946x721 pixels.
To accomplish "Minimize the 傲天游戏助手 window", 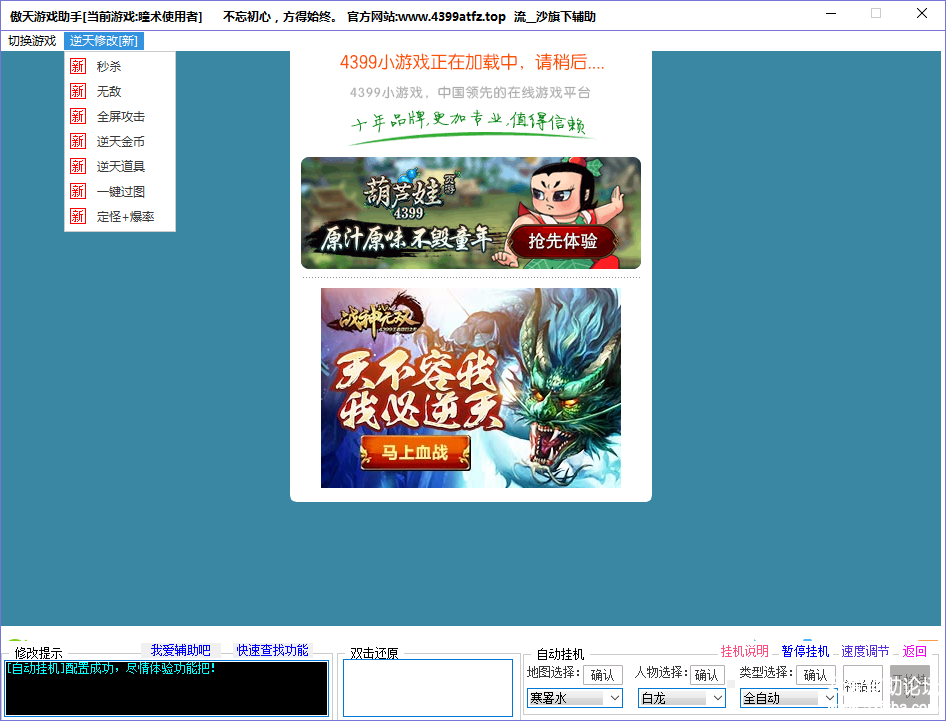I will click(831, 13).
